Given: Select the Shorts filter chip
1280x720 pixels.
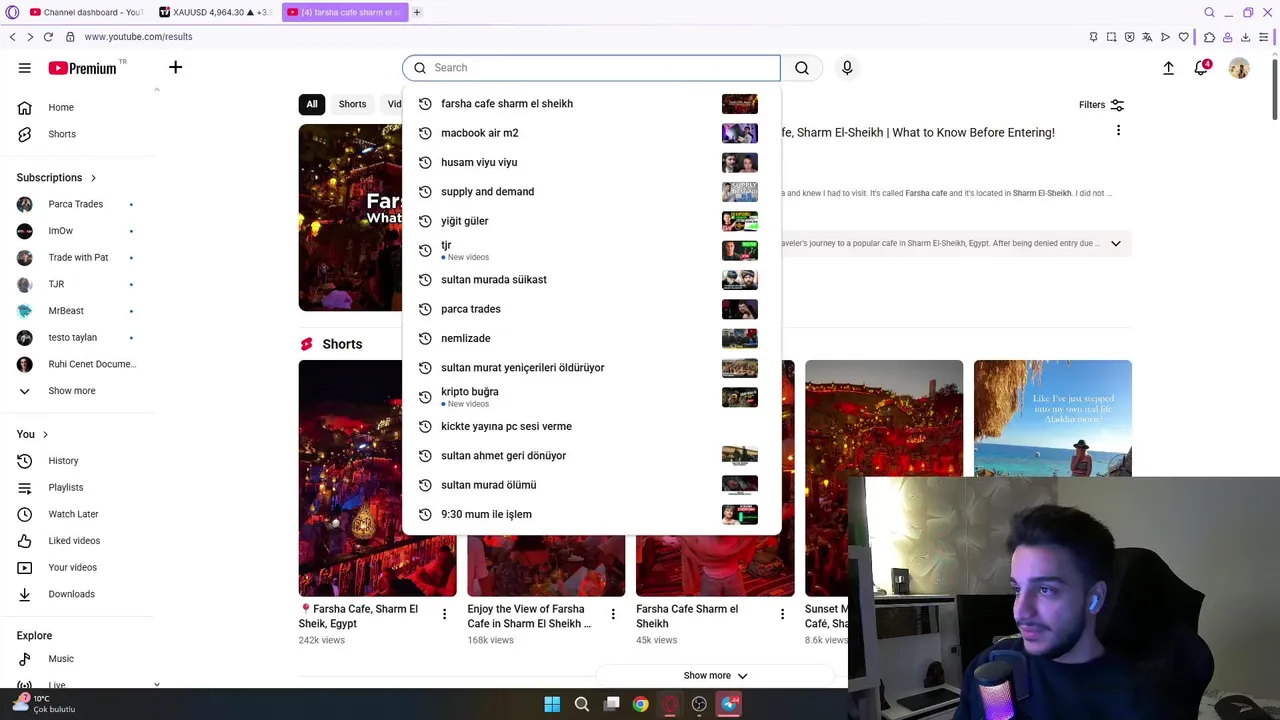Looking at the screenshot, I should click(x=352, y=104).
